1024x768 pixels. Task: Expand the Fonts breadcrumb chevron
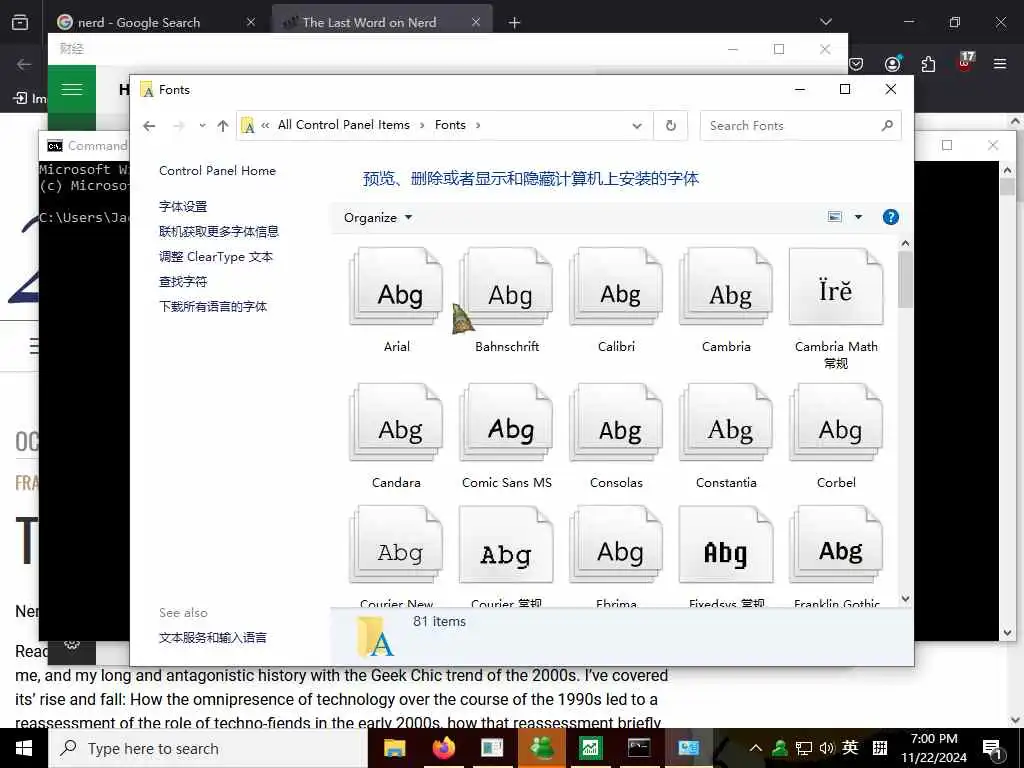(478, 125)
